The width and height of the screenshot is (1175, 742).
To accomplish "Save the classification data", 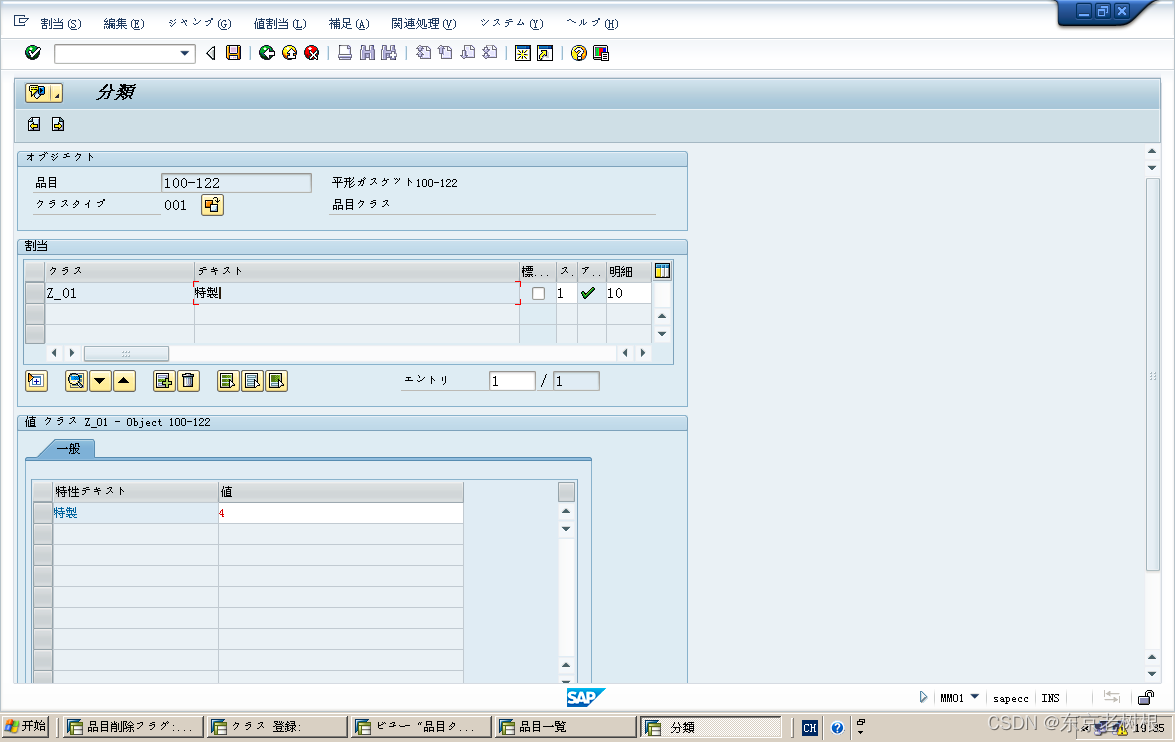I will (233, 53).
